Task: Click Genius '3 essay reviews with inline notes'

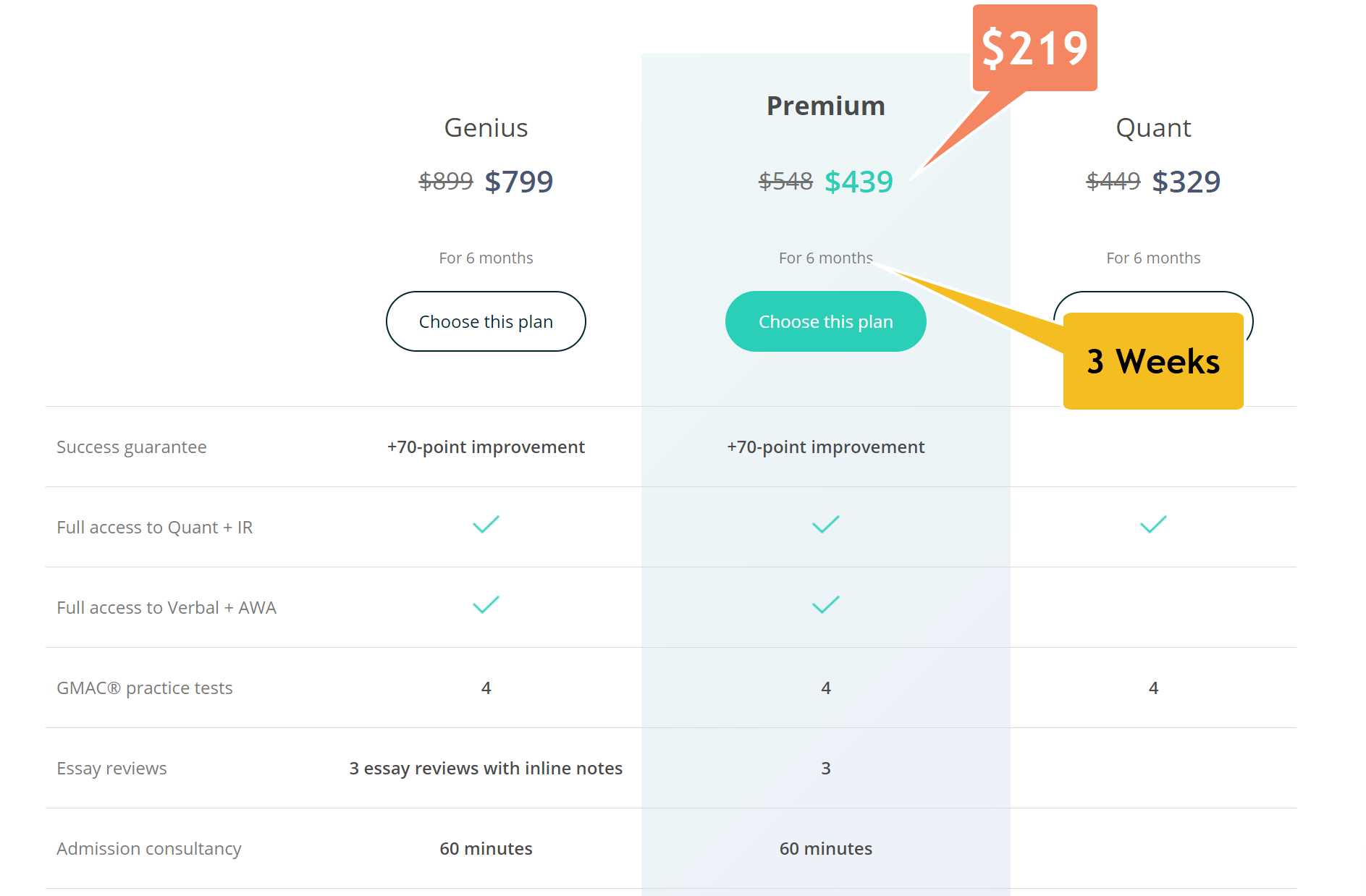Action: (x=486, y=769)
